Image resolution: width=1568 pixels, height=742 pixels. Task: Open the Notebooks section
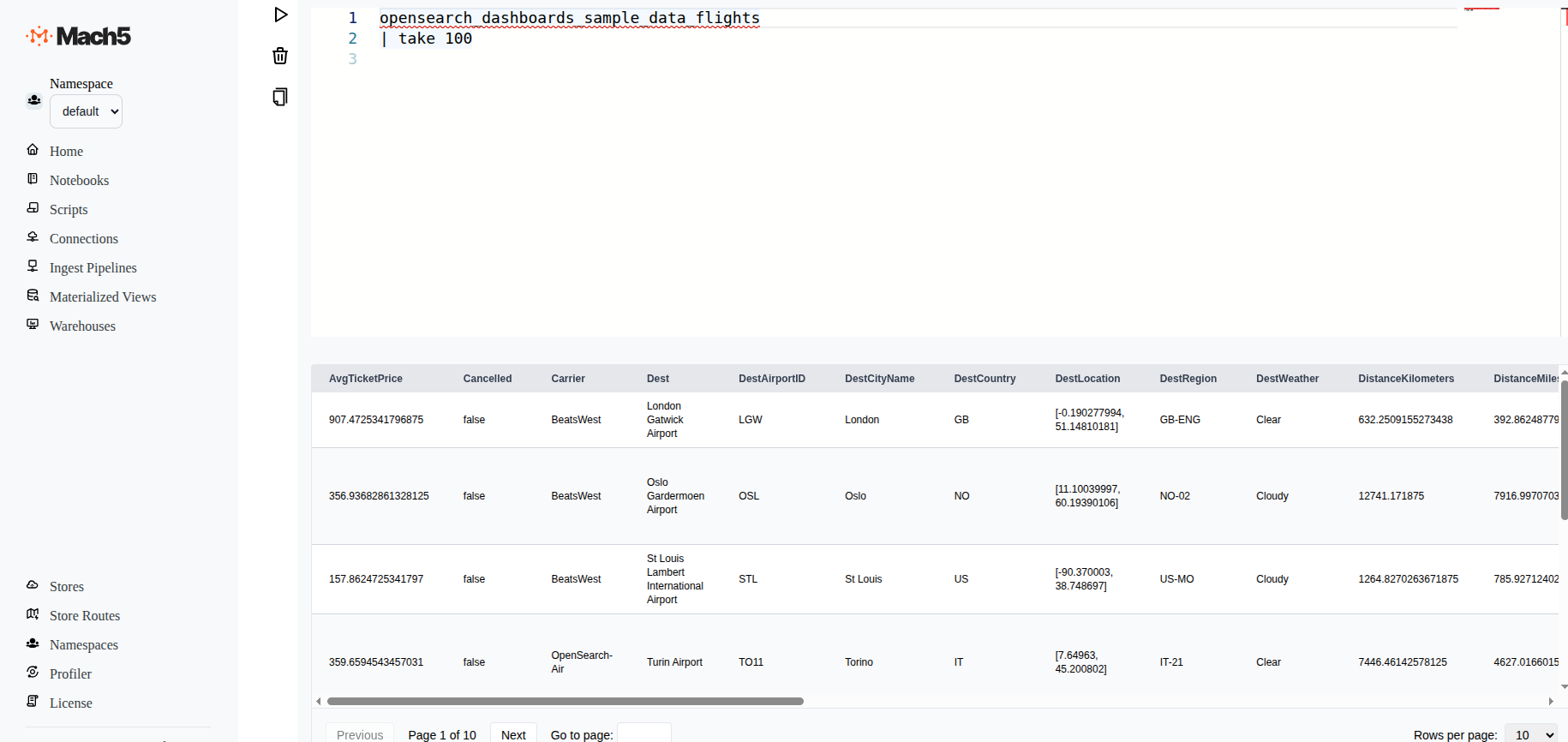[79, 181]
